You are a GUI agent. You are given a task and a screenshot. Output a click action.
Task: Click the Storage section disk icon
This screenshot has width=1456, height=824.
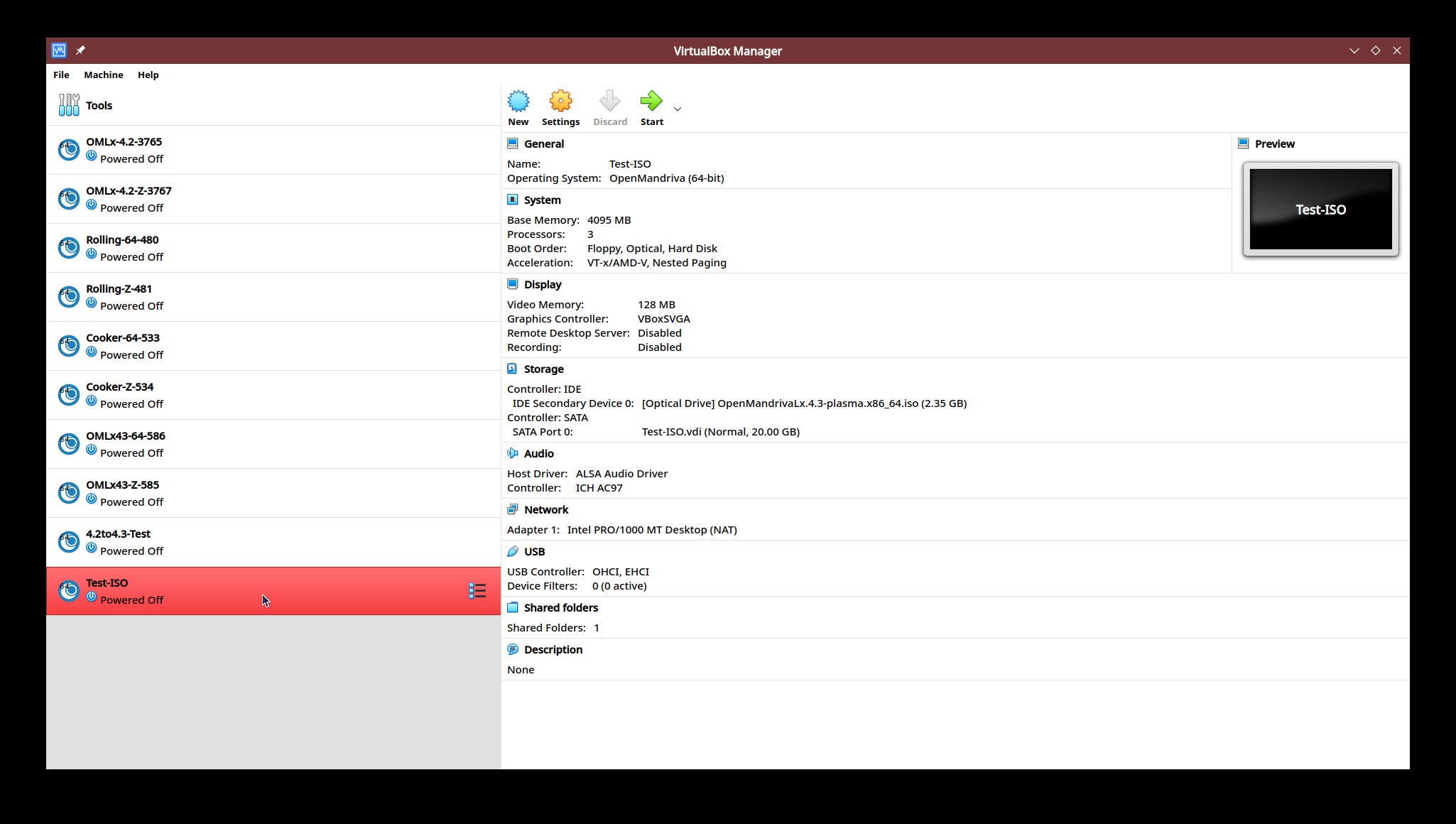(x=512, y=369)
